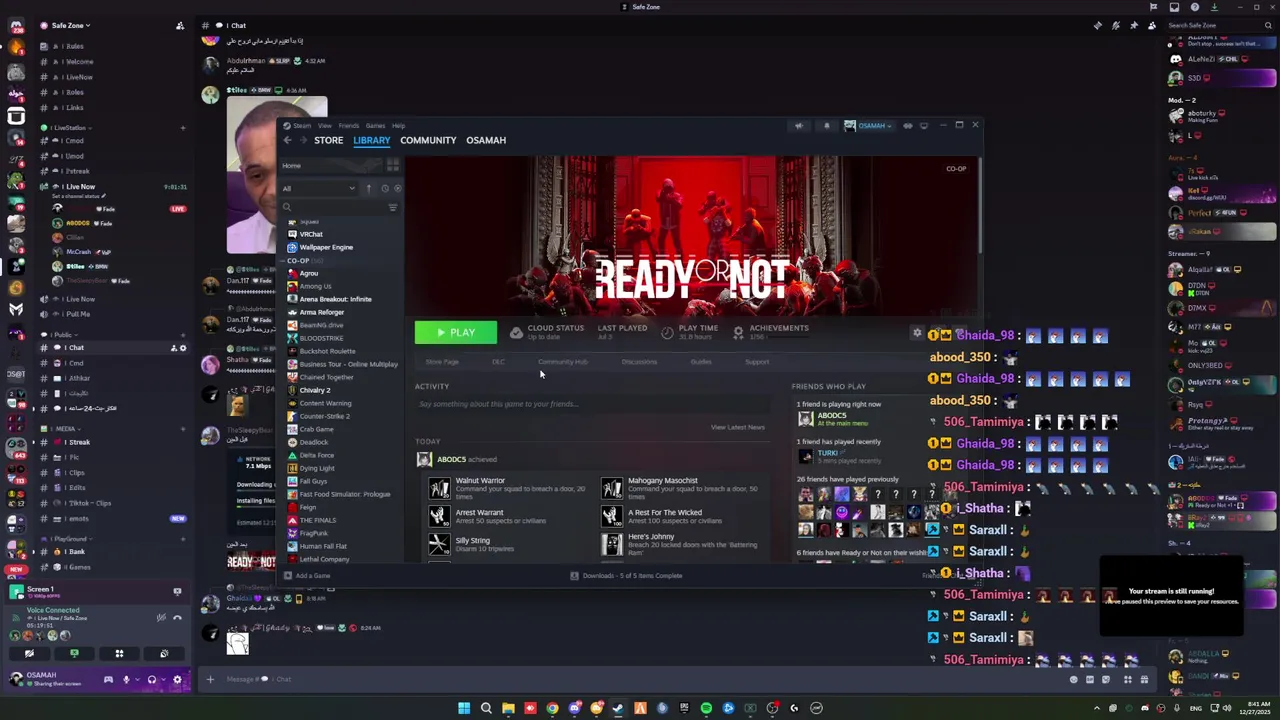Viewport: 1280px width, 720px height.
Task: Click friend ABODC5 under Friends Who Play
Action: coord(831,416)
